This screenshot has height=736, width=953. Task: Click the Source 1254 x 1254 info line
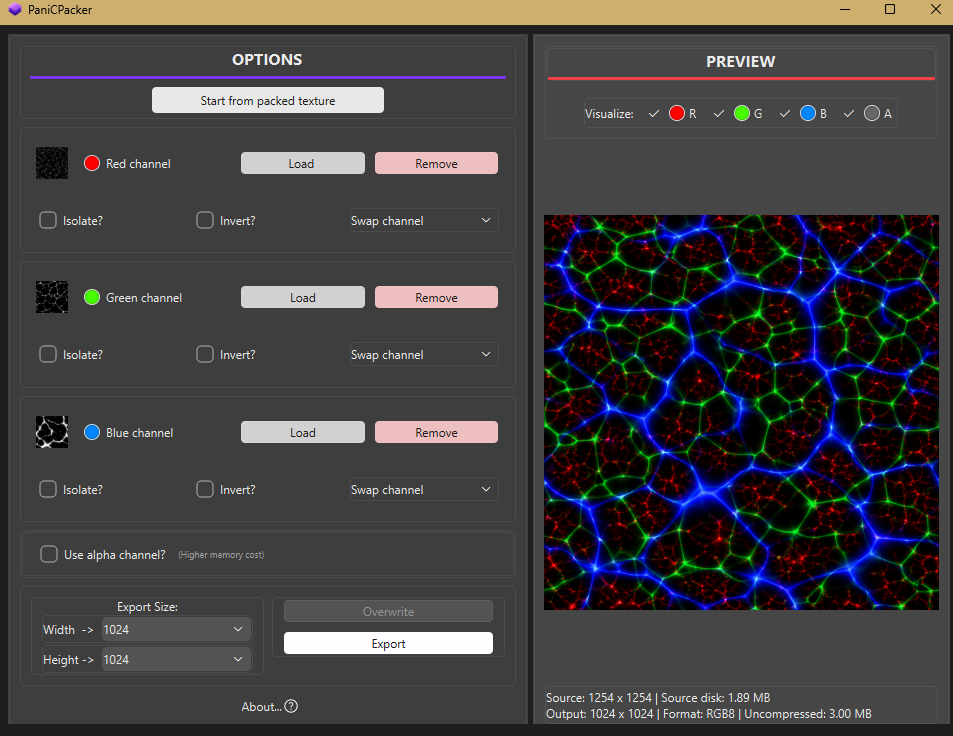[x=658, y=698]
